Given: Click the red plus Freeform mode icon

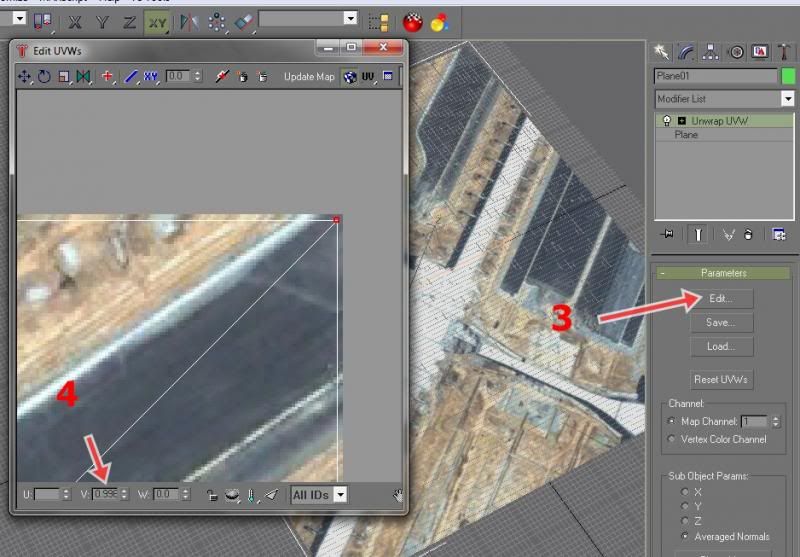Looking at the screenshot, I should (x=107, y=77).
